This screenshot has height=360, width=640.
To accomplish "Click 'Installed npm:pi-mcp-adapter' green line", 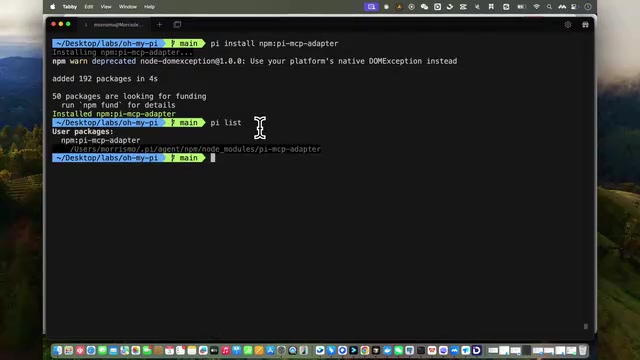I will click(x=114, y=114).
